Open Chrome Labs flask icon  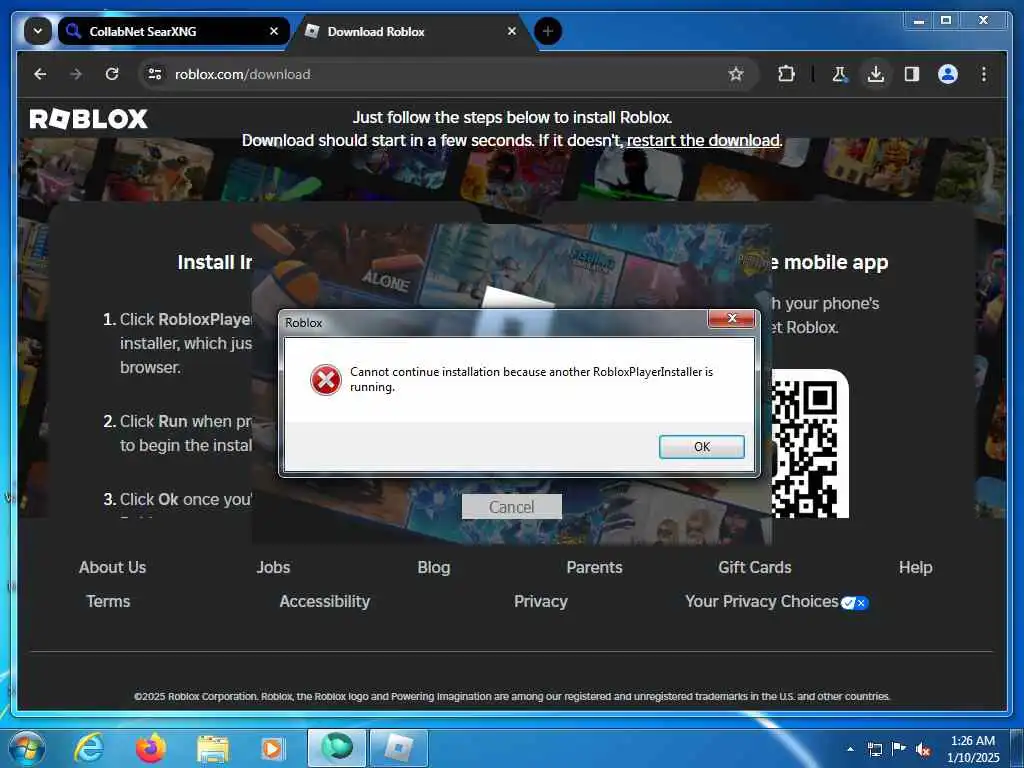pos(840,74)
